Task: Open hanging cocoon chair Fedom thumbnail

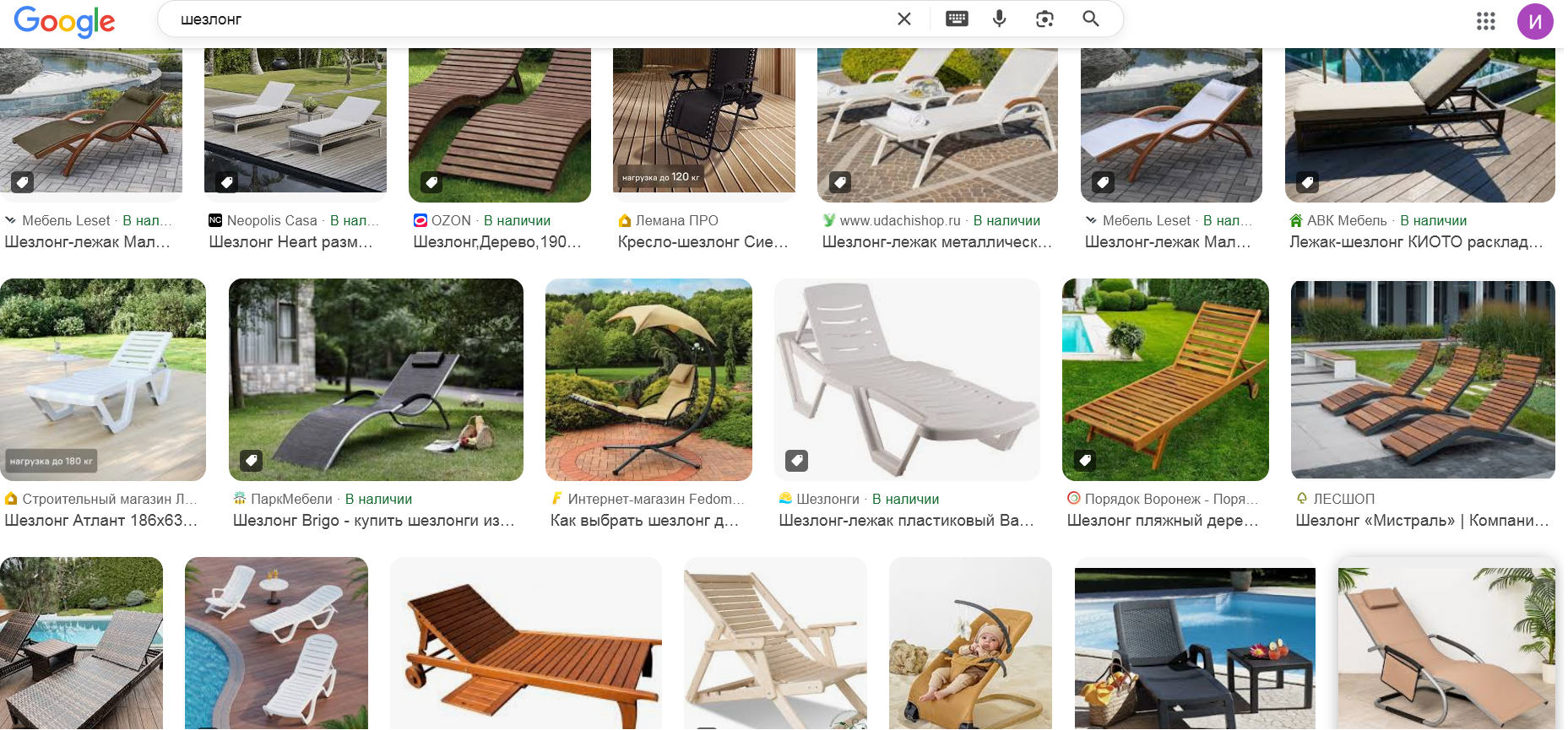Action: (x=648, y=380)
